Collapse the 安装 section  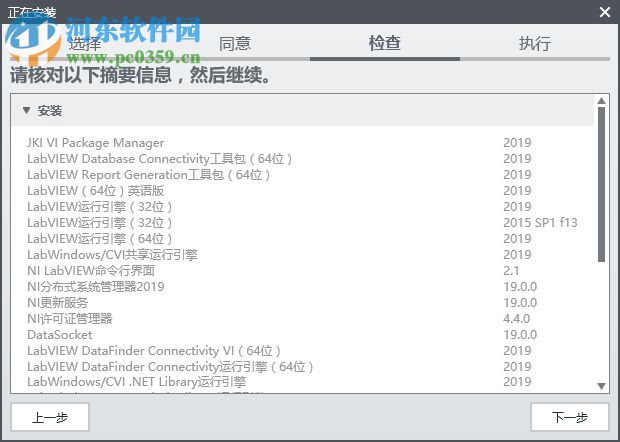(26, 110)
